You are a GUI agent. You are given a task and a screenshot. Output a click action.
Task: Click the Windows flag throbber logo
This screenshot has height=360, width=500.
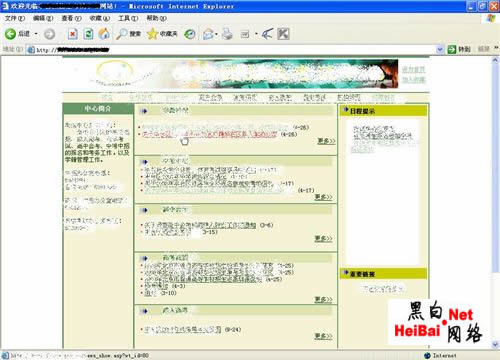(491, 18)
